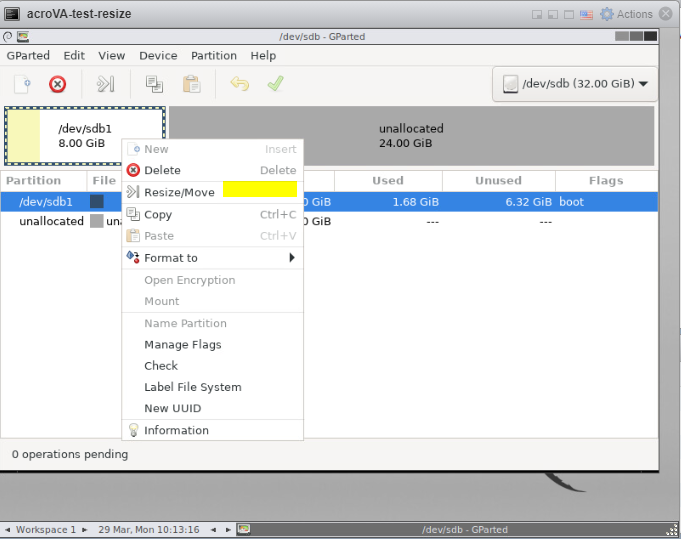Image resolution: width=681 pixels, height=539 pixels.
Task: Choose Check in the context menu
Action: pyautogui.click(x=212, y=366)
